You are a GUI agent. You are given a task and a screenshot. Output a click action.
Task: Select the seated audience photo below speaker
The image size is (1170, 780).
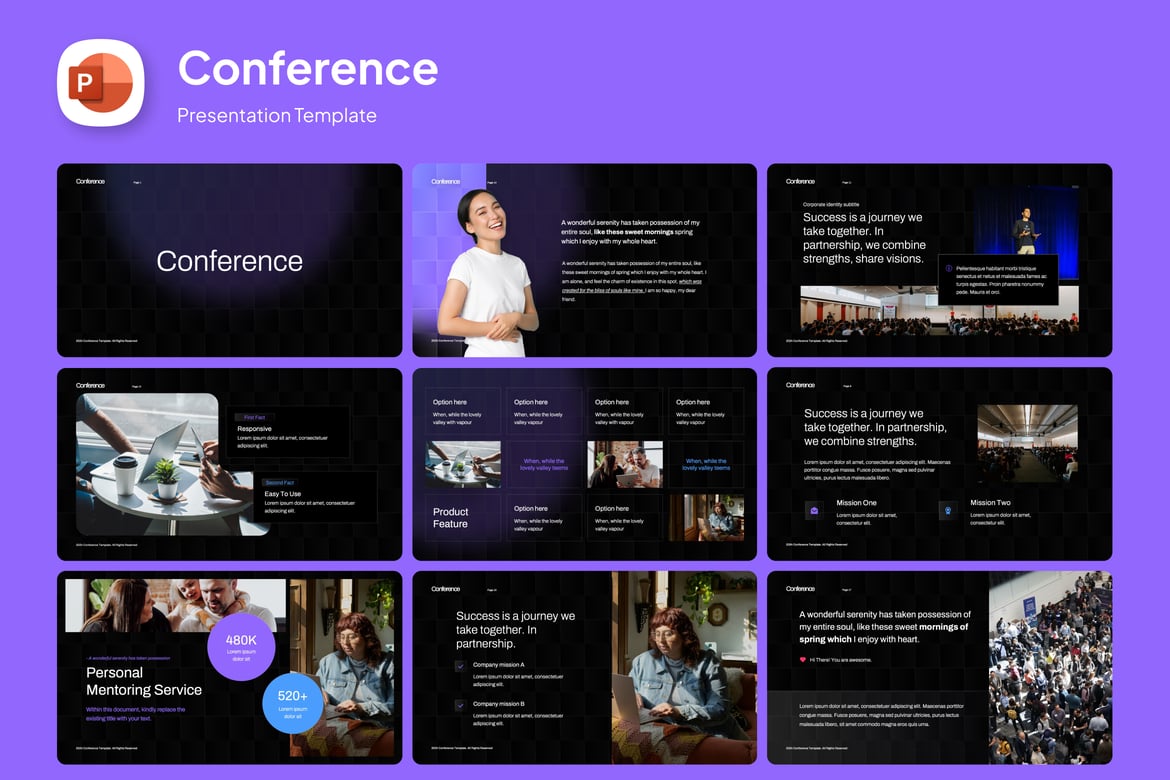click(939, 309)
